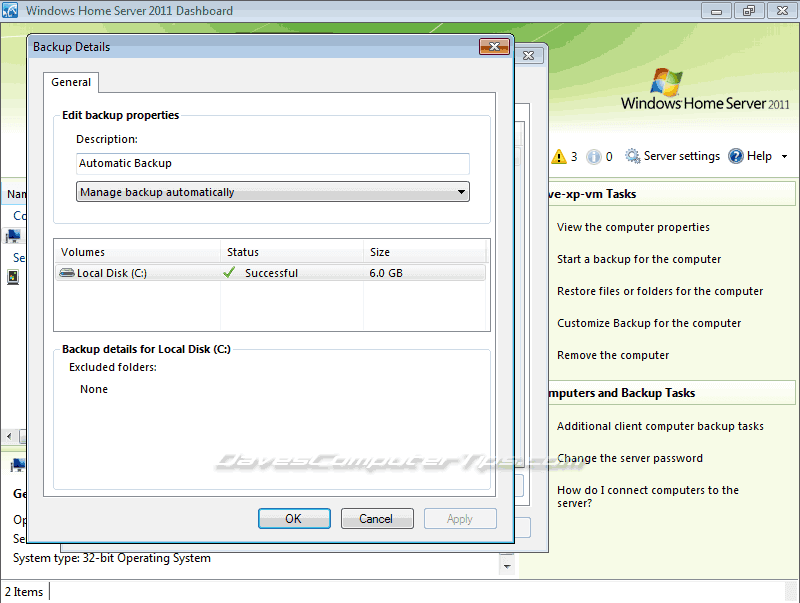800x603 pixels.
Task: Click Restore files or folders for the computer
Action: tap(660, 291)
